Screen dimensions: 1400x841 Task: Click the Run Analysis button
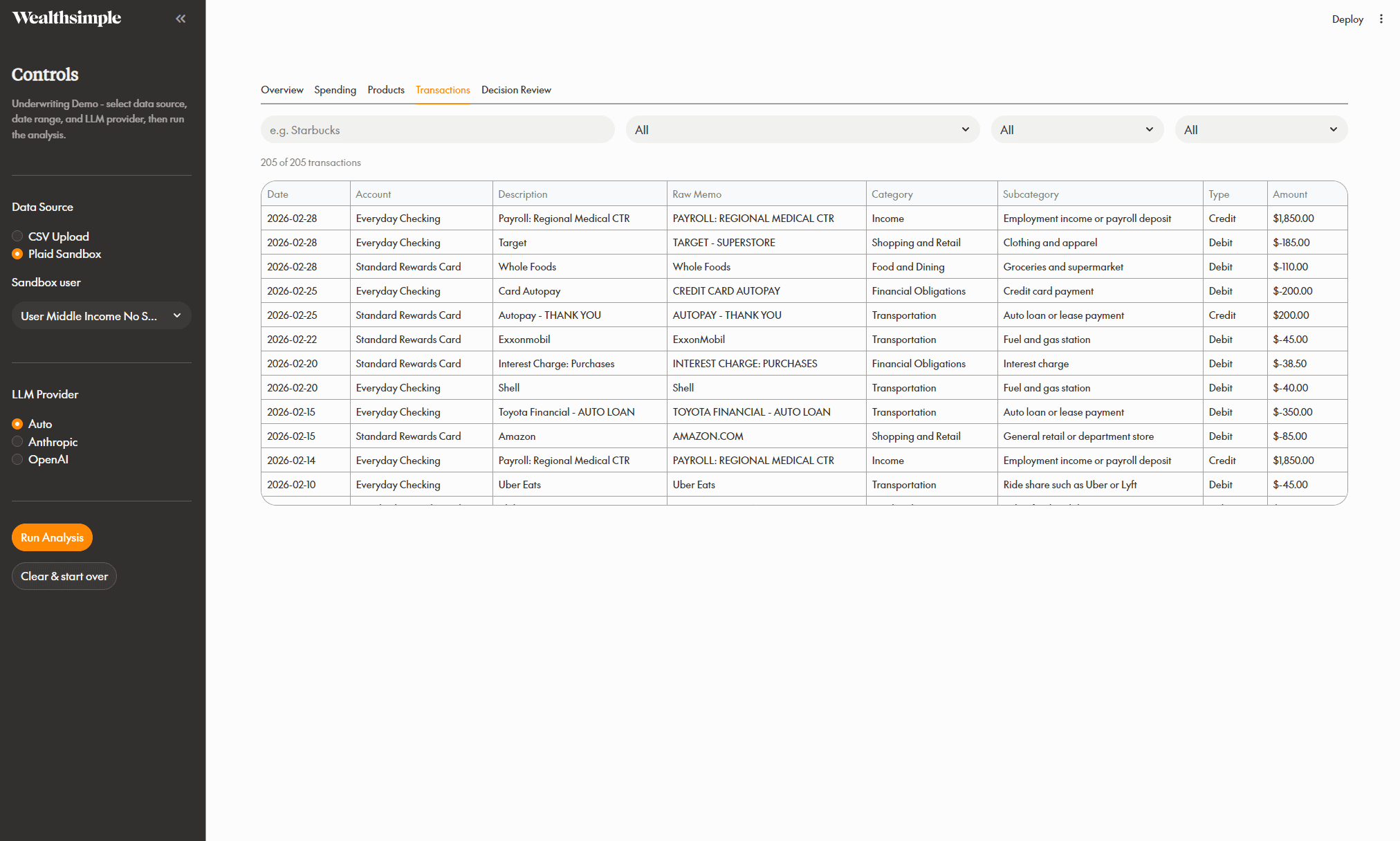[x=52, y=537]
